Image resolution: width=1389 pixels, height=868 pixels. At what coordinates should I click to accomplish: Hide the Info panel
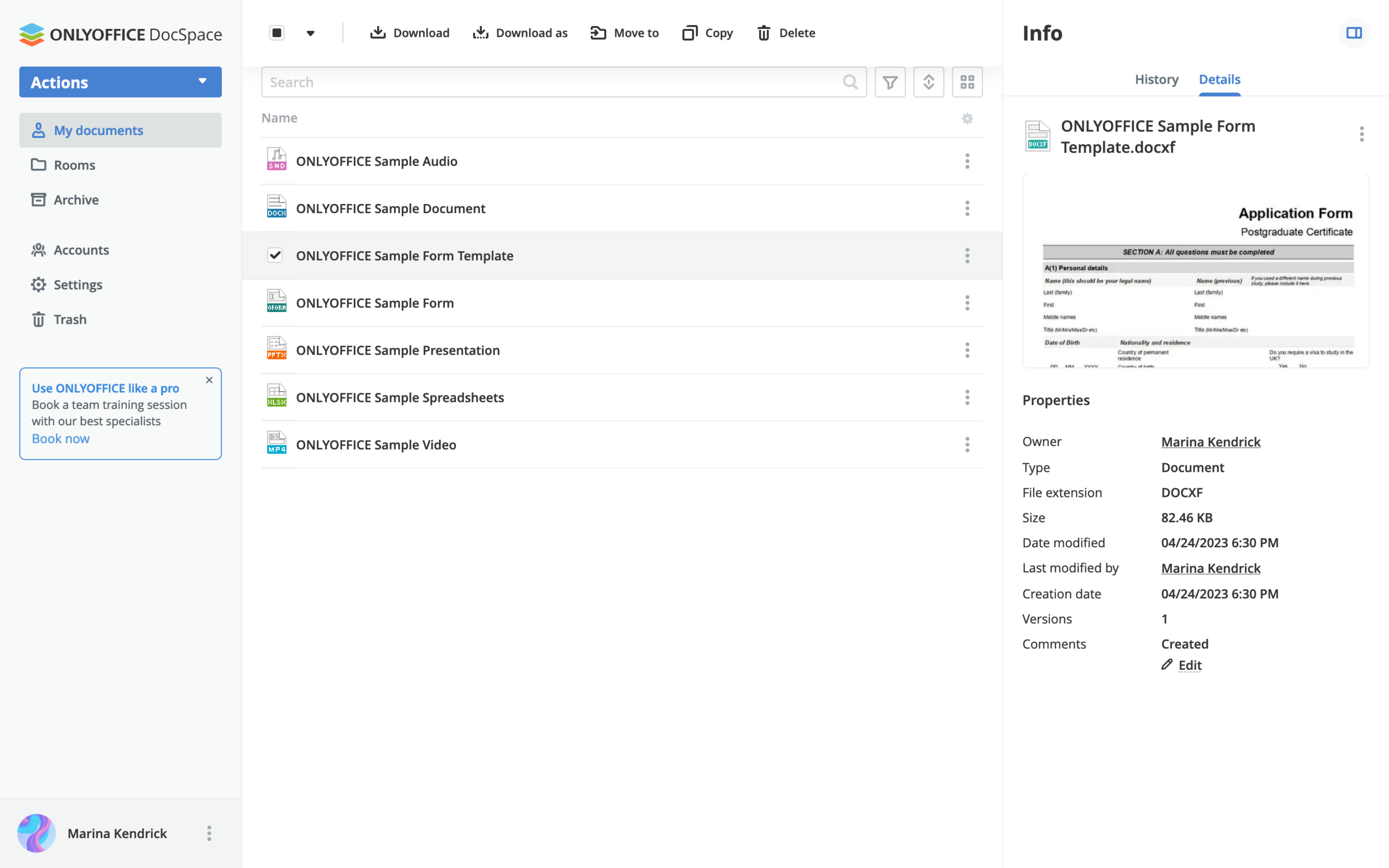tap(1354, 33)
